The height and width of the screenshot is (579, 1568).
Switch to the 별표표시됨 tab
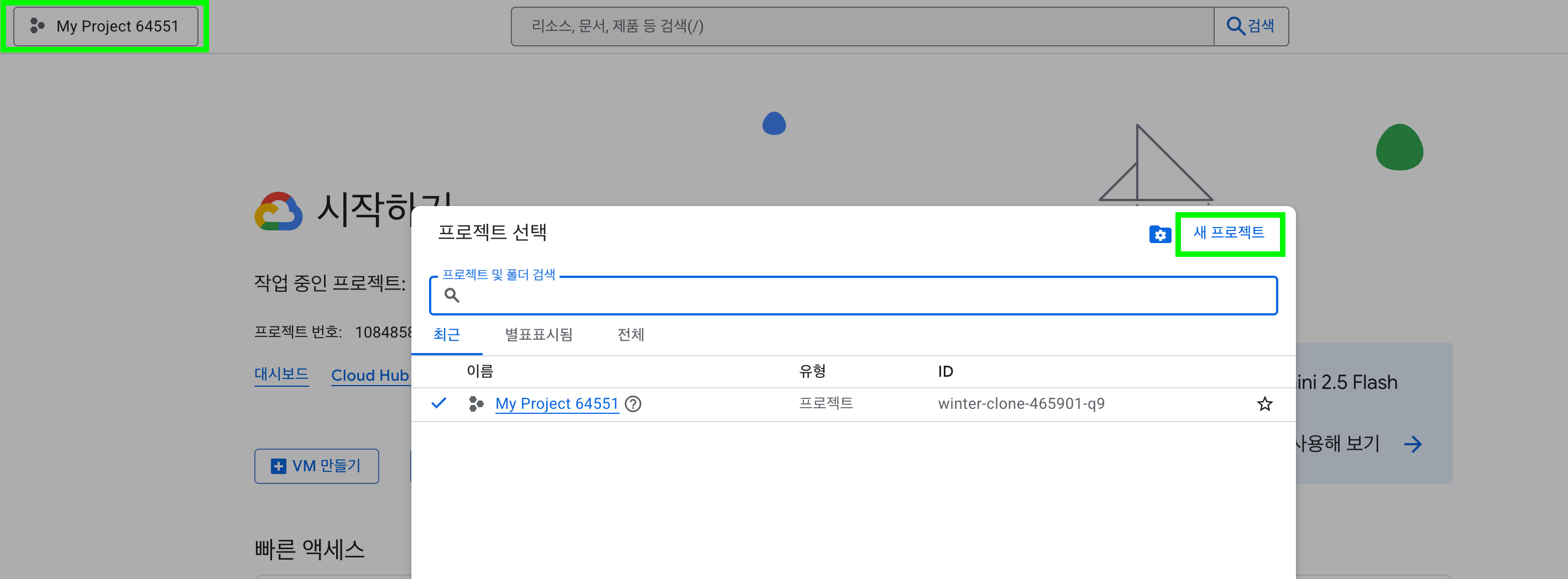pos(539,334)
